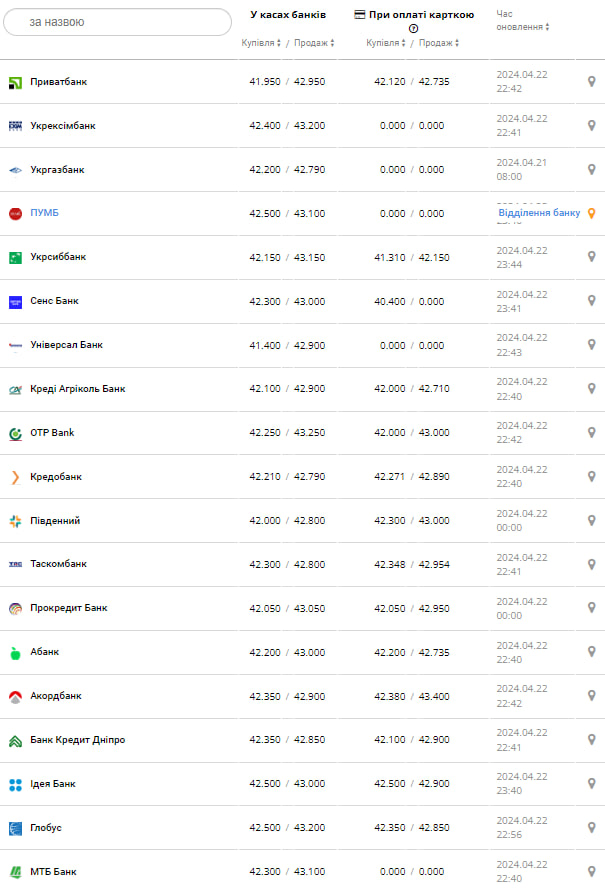Open the location pin for Глобус

pos(591,828)
